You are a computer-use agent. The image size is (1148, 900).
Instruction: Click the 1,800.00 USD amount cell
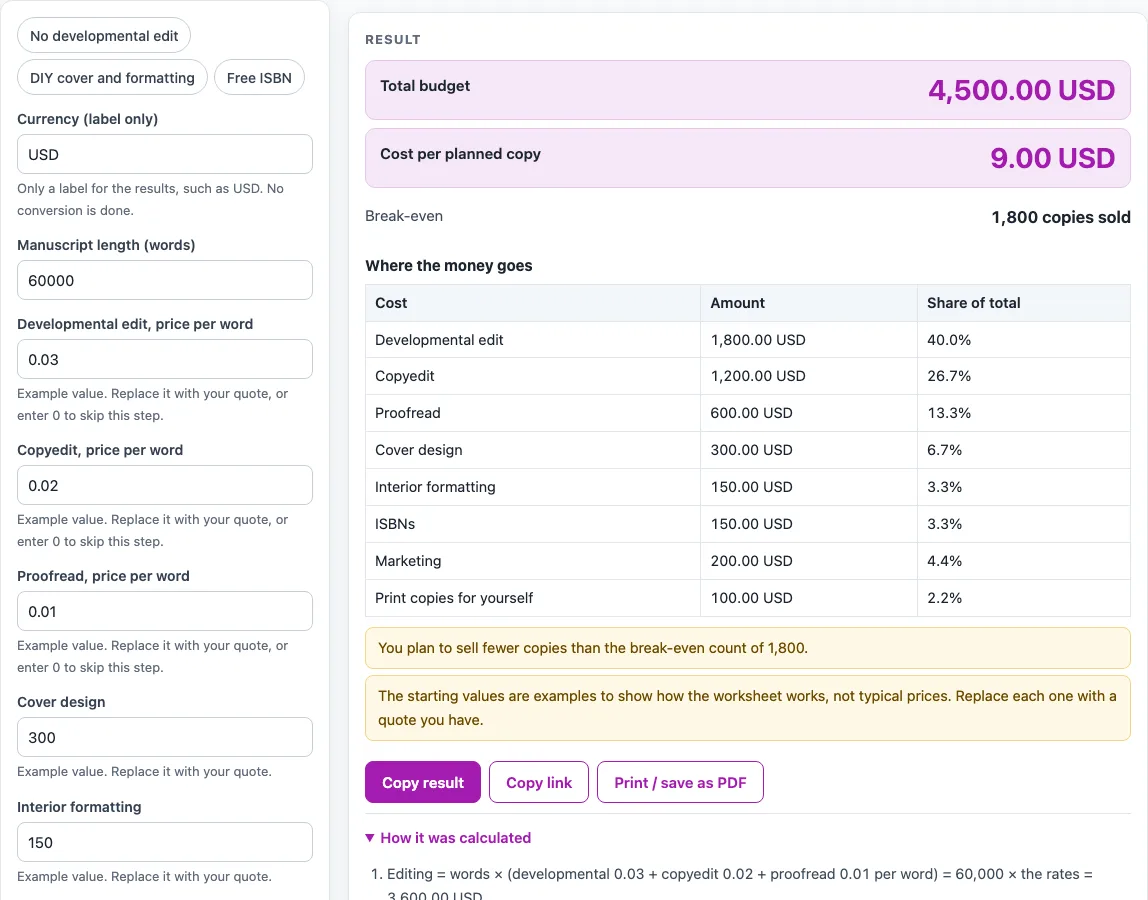tap(758, 340)
